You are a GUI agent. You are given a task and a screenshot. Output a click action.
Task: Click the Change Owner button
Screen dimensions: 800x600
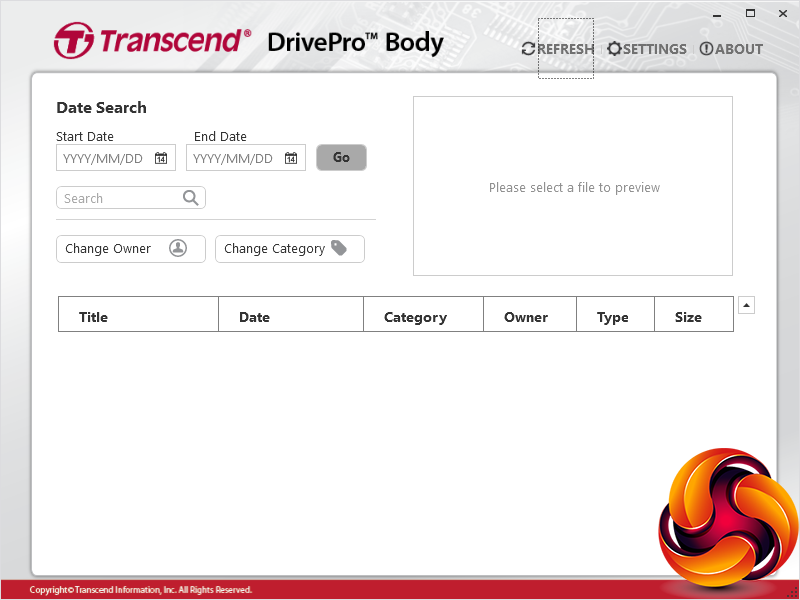[x=131, y=248]
